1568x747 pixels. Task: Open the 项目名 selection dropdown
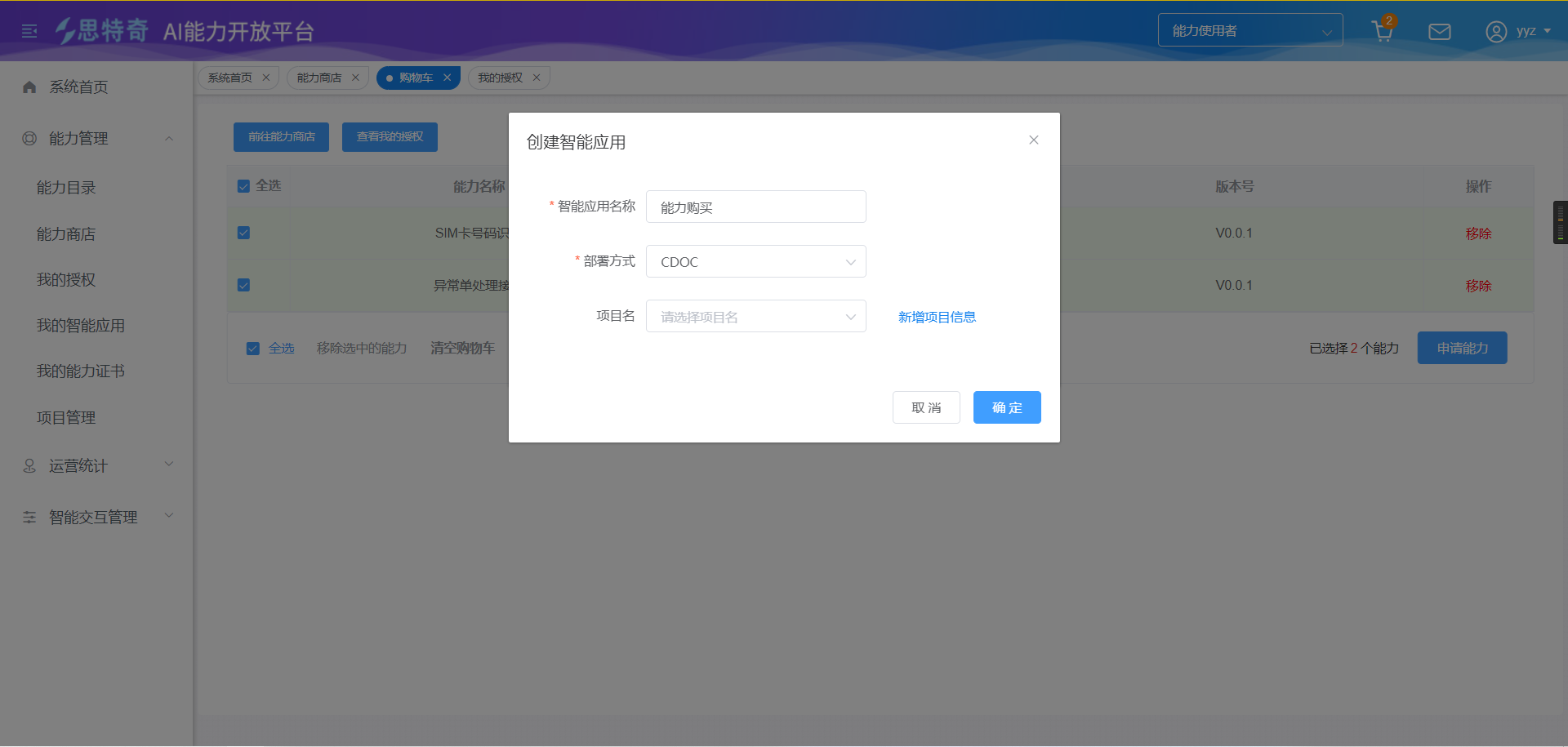[756, 316]
